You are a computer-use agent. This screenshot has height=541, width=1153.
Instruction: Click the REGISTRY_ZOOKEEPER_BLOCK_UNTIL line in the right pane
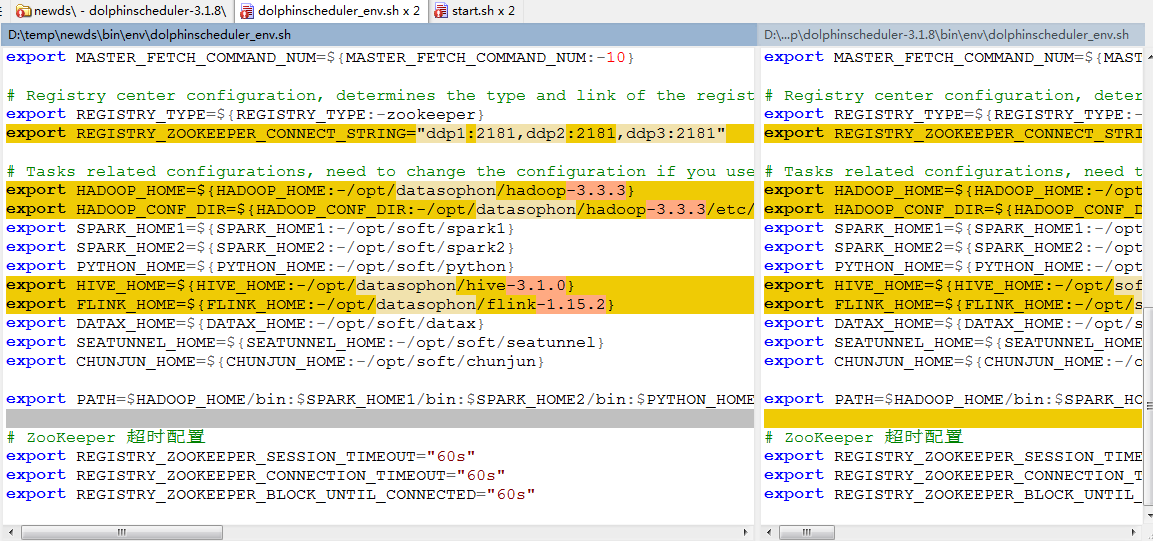(x=955, y=495)
